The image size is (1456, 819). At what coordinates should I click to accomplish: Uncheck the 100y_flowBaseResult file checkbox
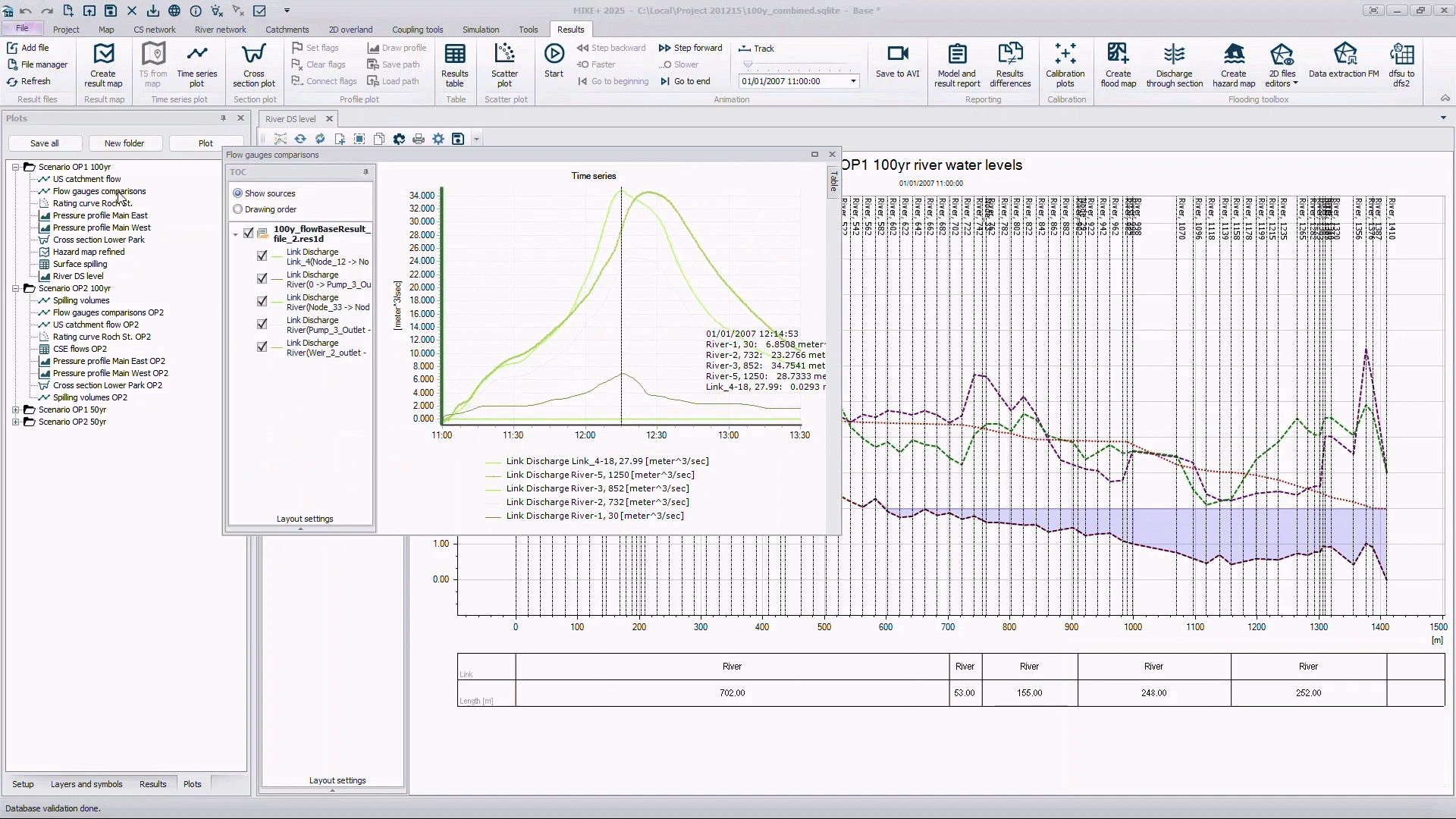point(249,234)
